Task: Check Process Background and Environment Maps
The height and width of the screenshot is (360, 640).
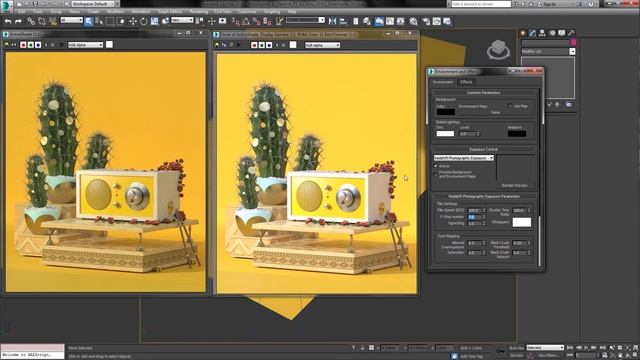Action: click(x=436, y=174)
